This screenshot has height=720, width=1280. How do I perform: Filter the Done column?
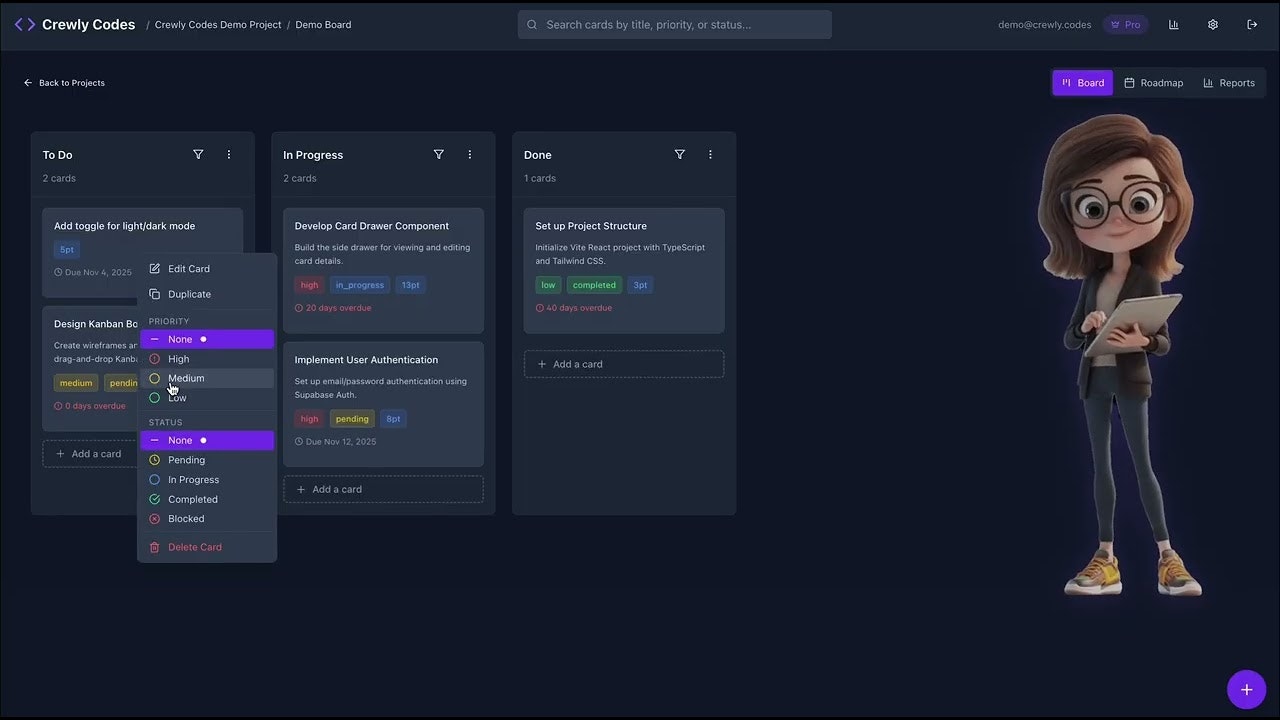coord(679,154)
